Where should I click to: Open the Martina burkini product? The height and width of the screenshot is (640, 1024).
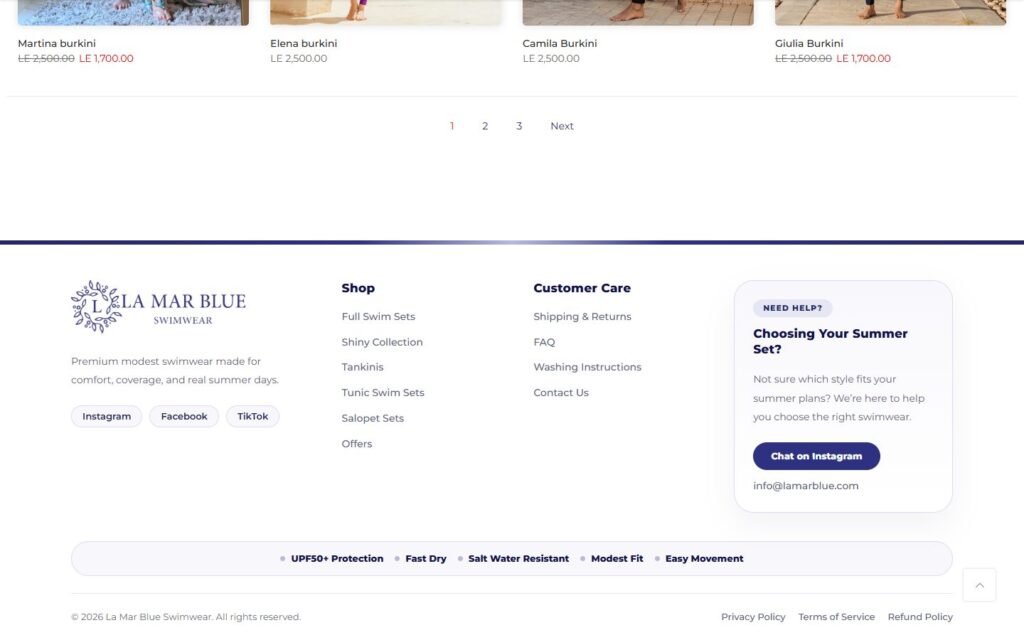57,43
